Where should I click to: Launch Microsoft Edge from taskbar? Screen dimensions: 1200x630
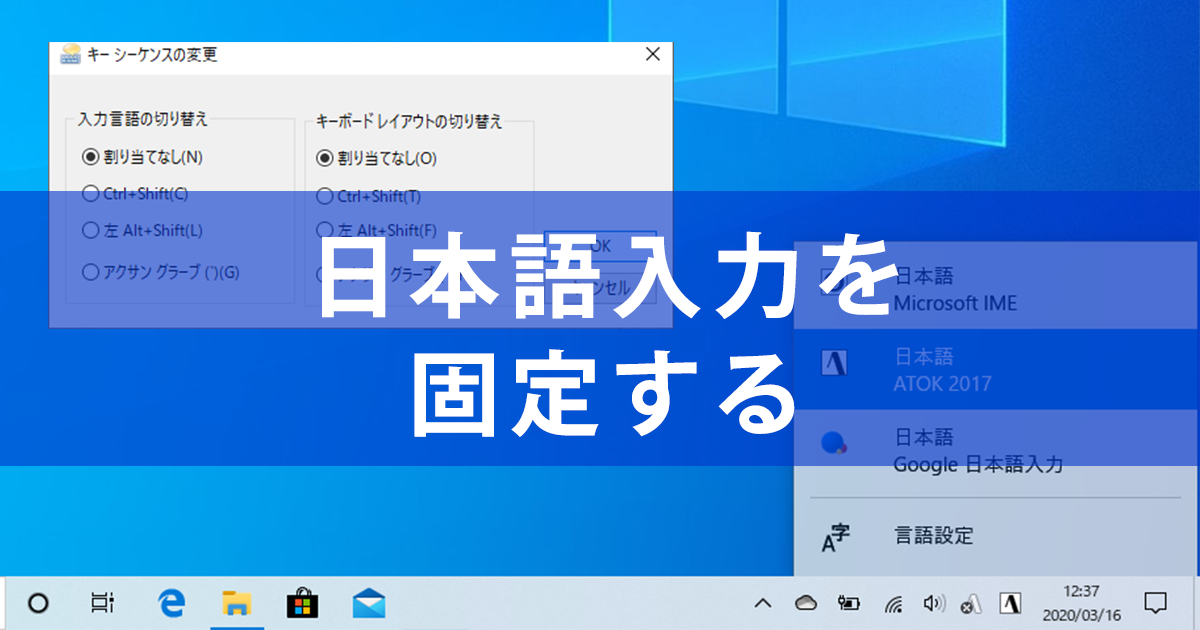pos(170,604)
